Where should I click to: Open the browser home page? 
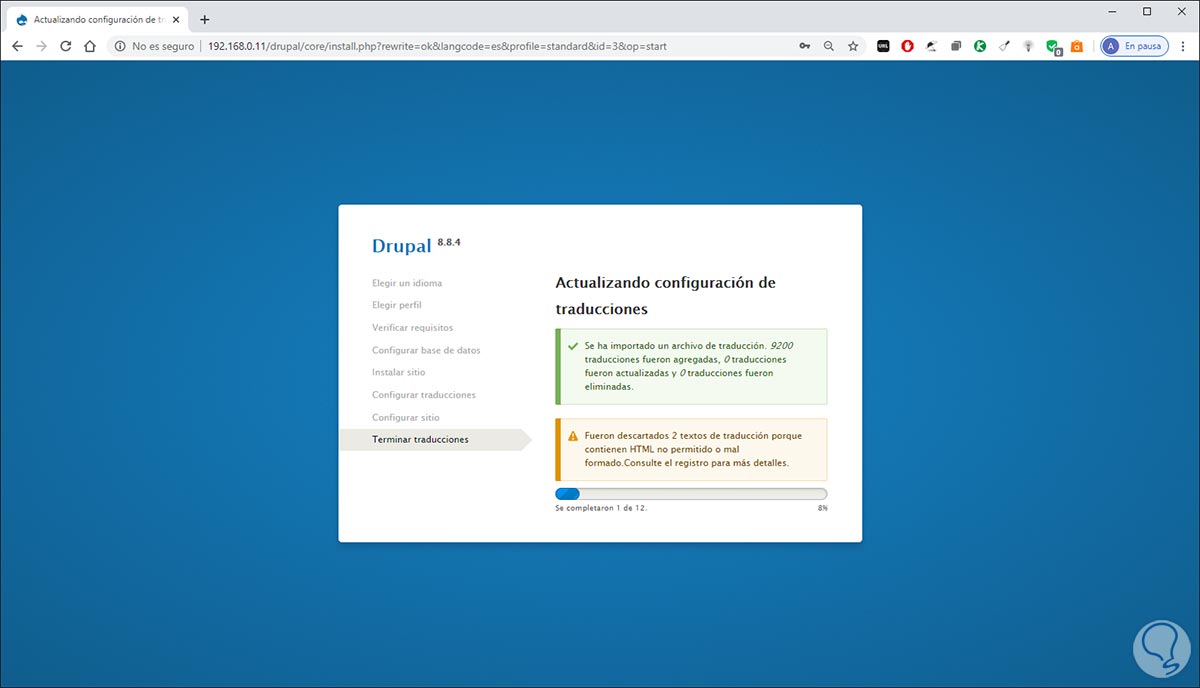(90, 46)
